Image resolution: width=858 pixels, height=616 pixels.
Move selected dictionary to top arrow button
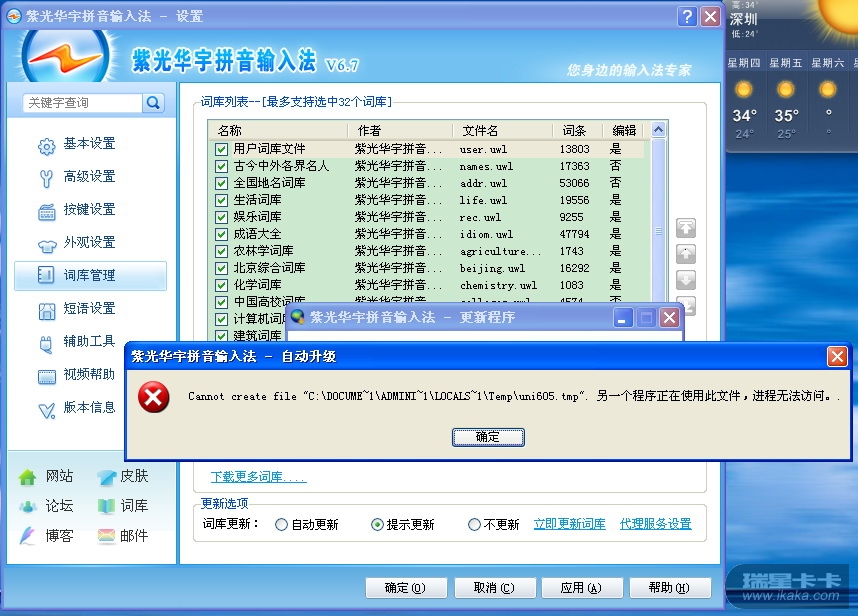pos(686,228)
